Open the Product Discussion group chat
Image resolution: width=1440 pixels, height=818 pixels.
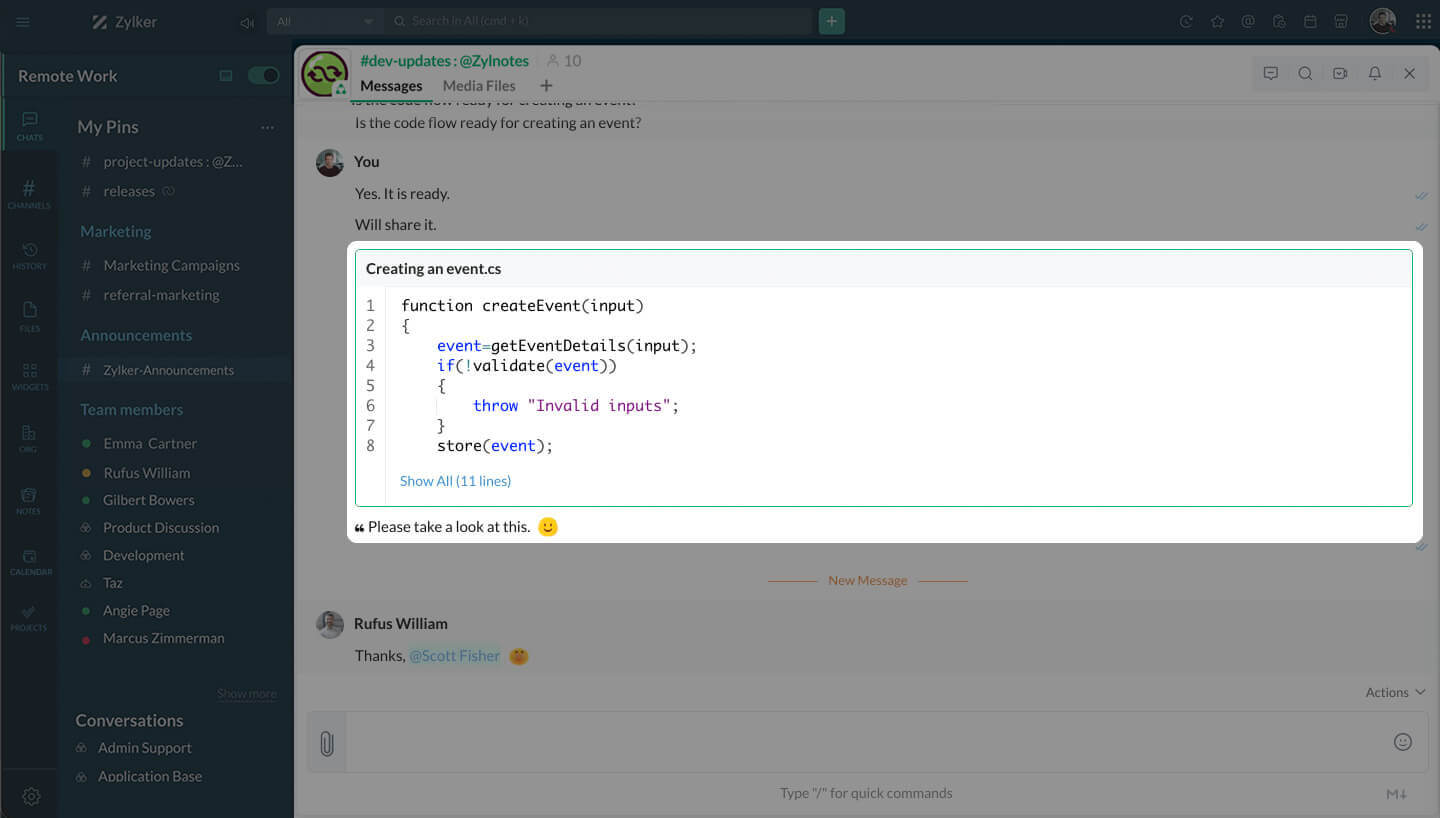click(x=160, y=527)
